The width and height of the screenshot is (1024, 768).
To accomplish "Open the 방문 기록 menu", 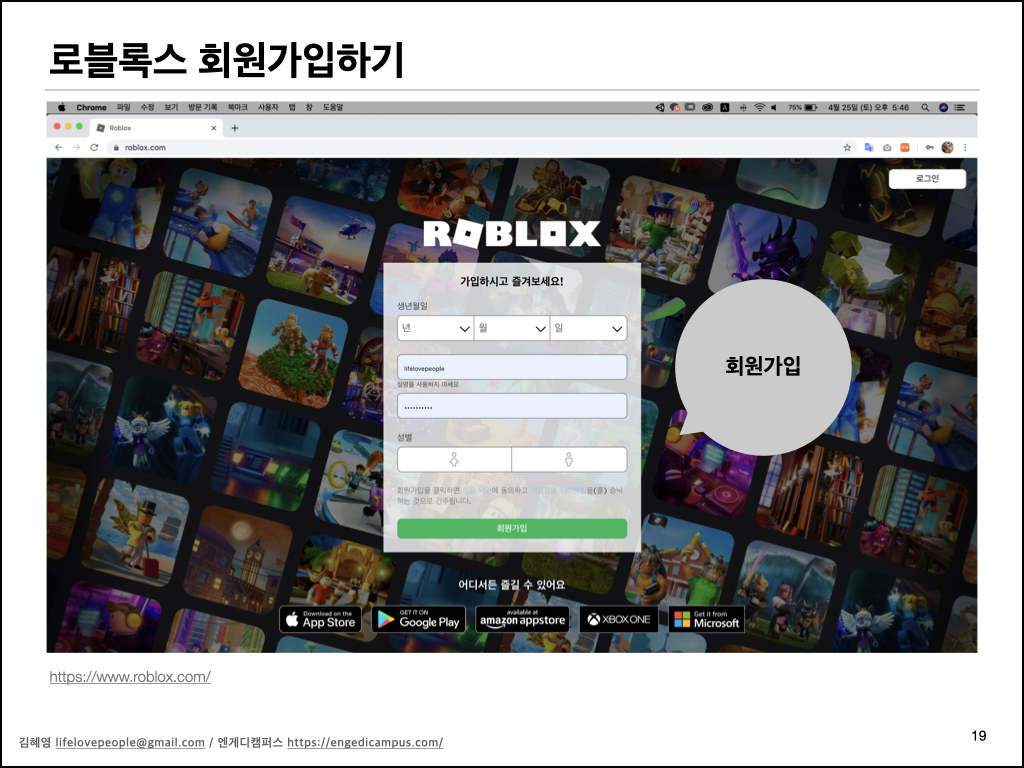I will pos(202,107).
